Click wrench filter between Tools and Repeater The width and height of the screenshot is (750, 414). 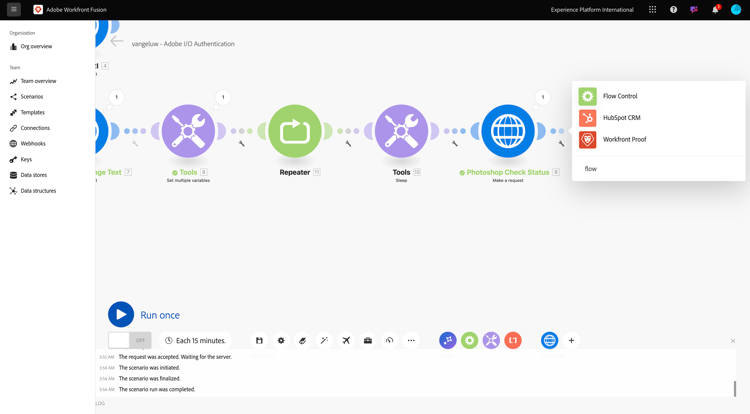point(242,143)
